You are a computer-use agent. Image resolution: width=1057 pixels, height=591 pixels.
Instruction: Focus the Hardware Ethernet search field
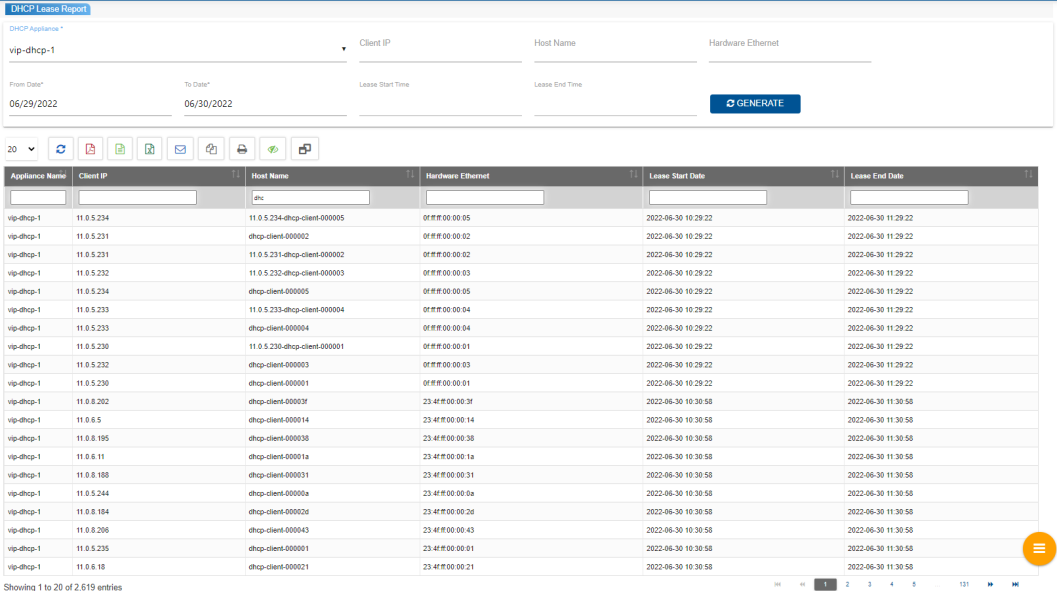pyautogui.click(x=789, y=48)
